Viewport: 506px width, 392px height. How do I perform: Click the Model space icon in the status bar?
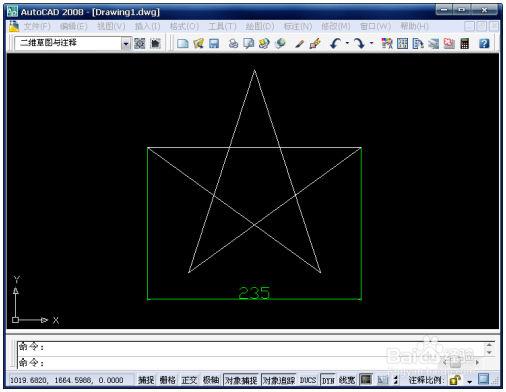click(366, 379)
